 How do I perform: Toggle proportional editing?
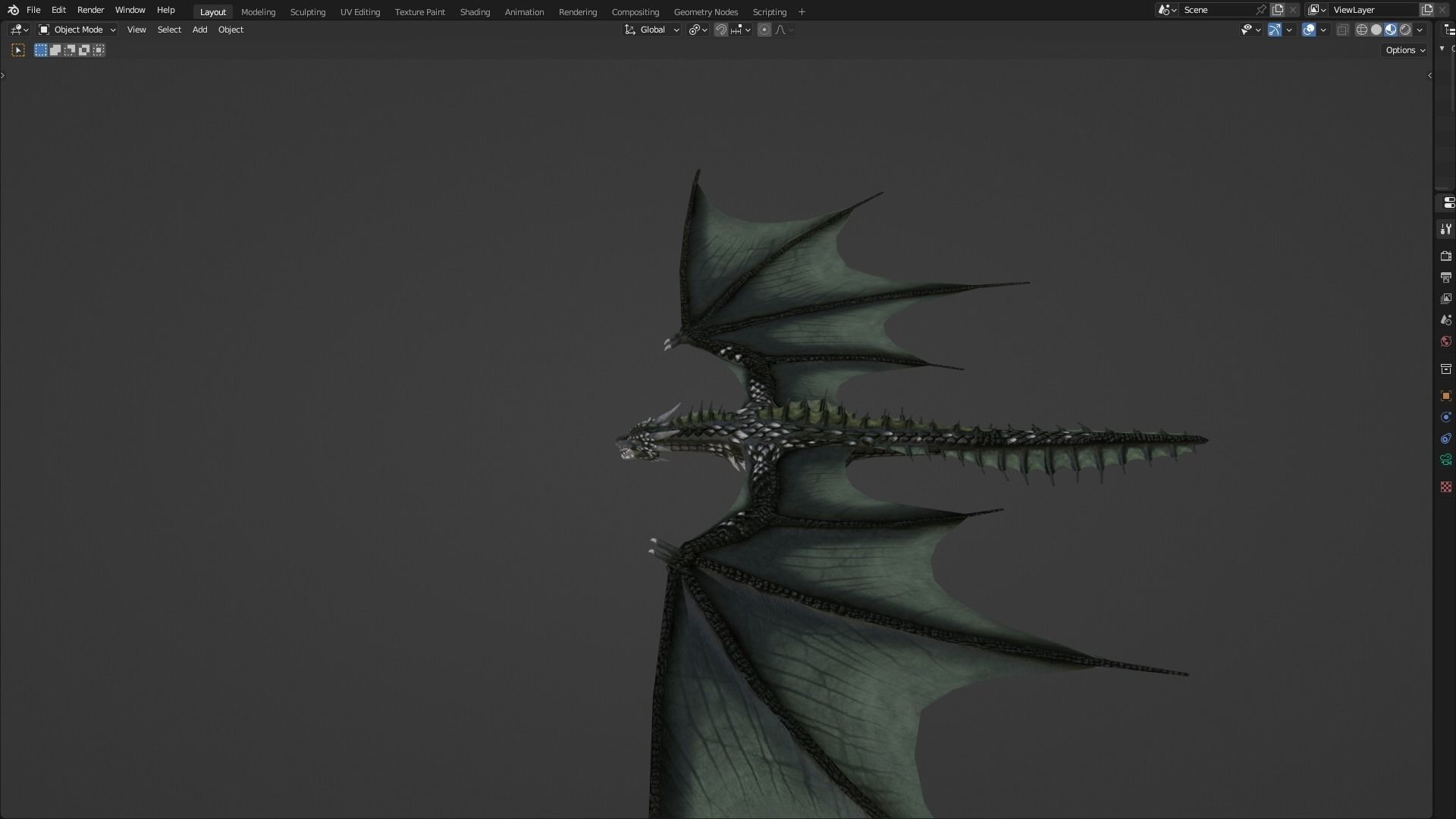tap(764, 30)
